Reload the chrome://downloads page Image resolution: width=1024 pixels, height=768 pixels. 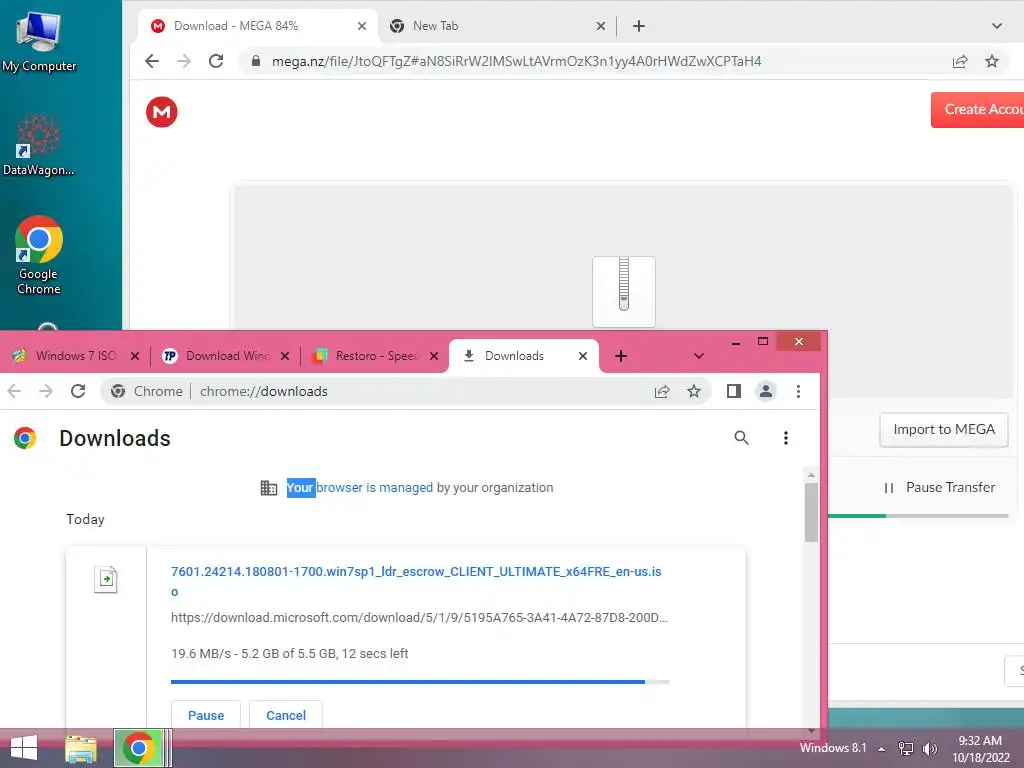pyautogui.click(x=78, y=391)
